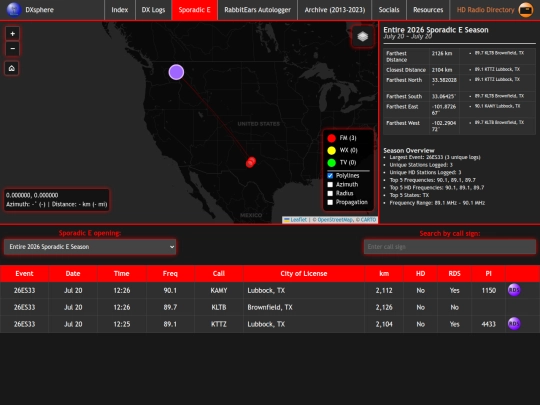
Task: Click the KAMY call sign cell
Action: [219, 290]
